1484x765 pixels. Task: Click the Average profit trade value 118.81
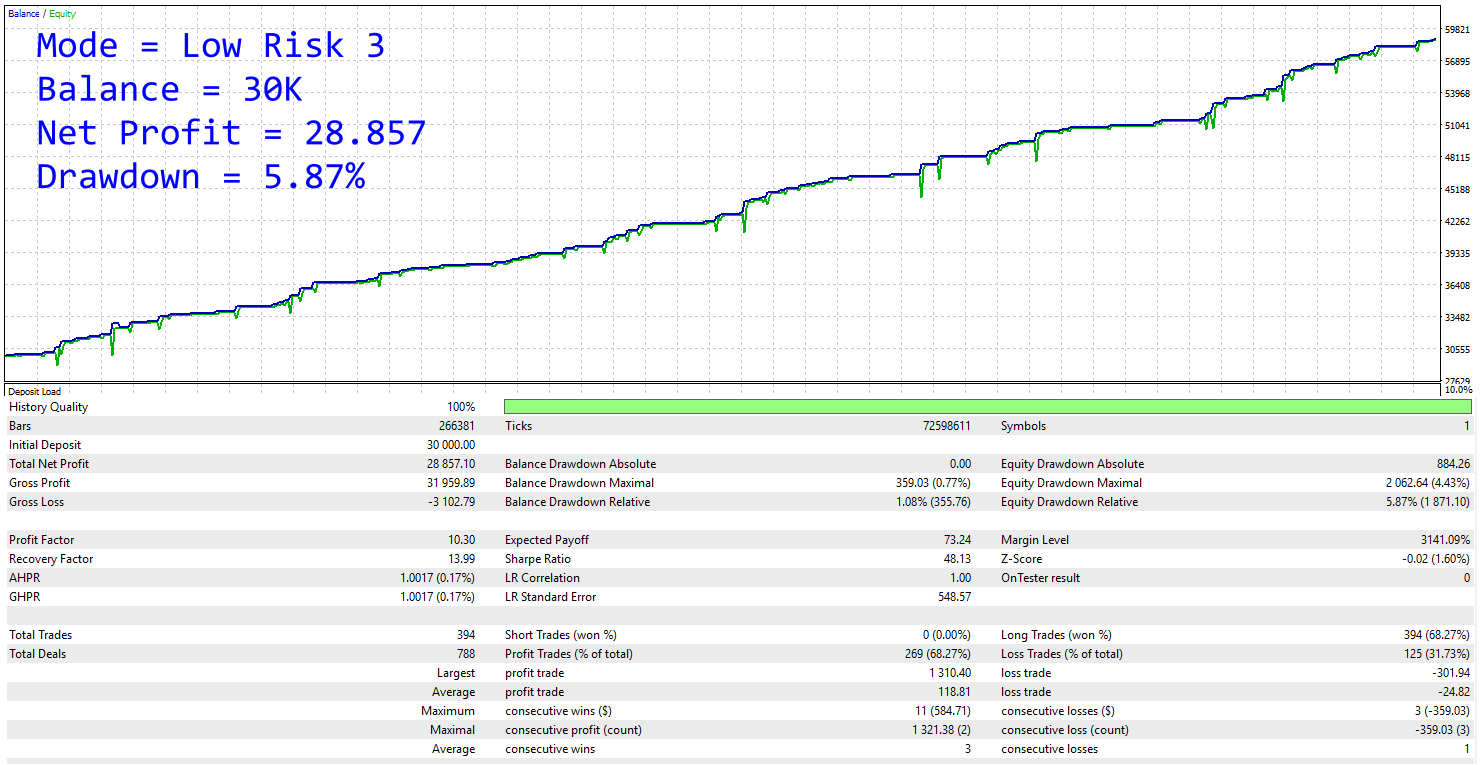954,692
